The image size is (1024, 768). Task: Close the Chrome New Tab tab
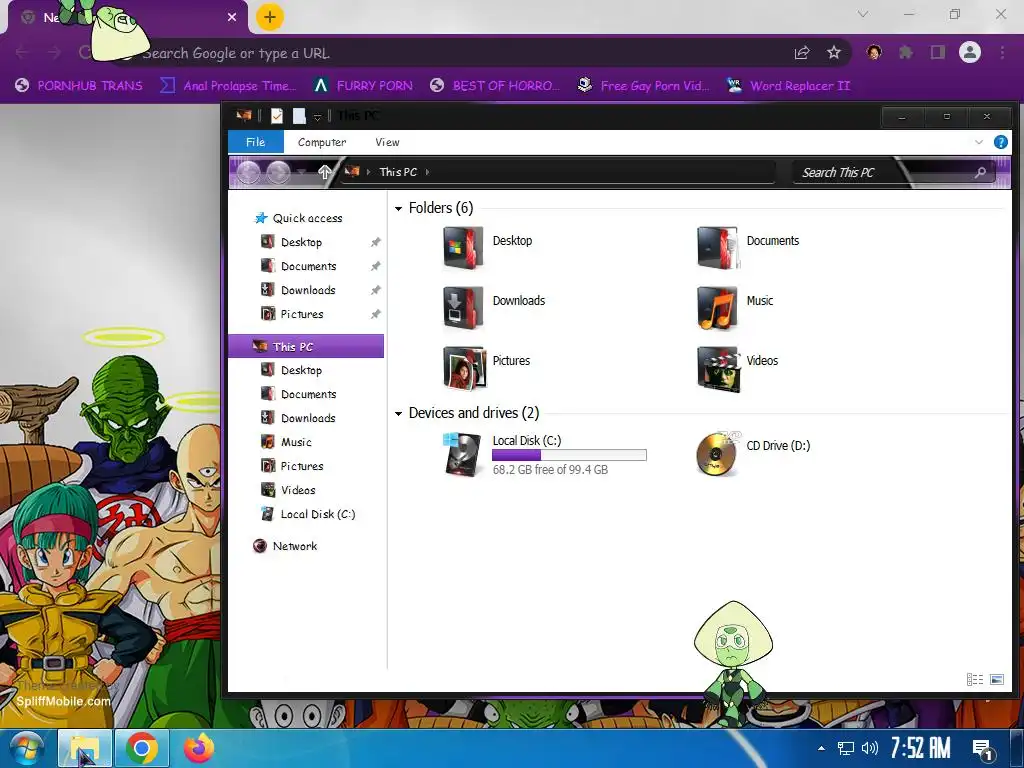(x=232, y=17)
